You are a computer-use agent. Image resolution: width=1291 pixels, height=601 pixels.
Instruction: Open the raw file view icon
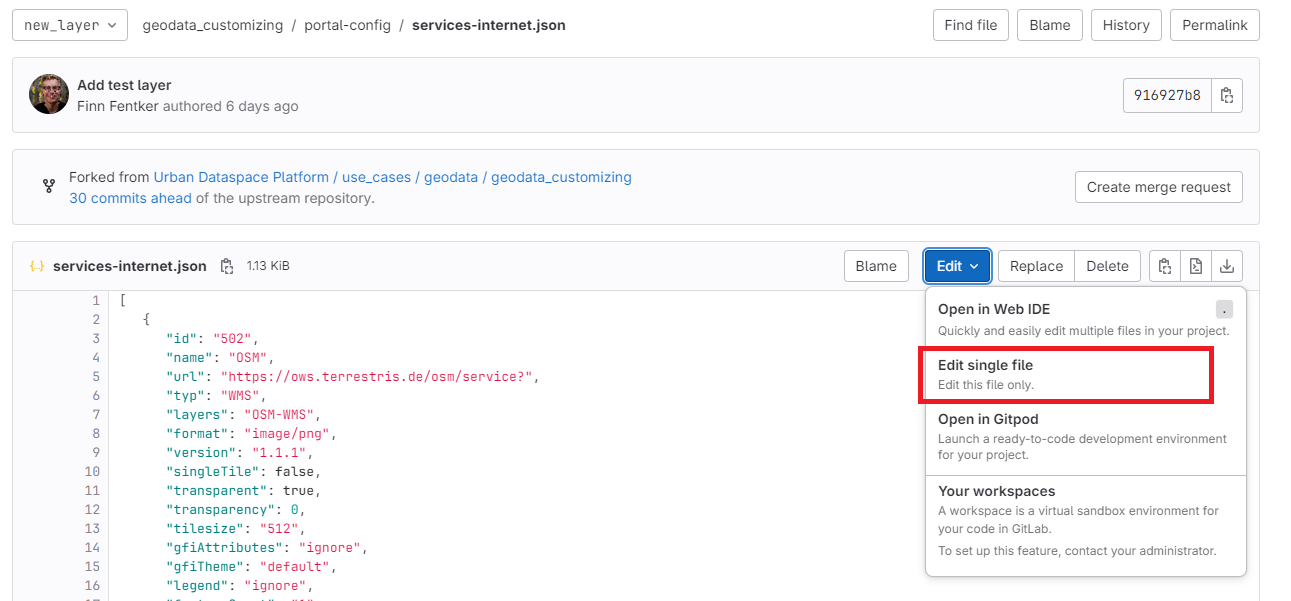click(1196, 266)
